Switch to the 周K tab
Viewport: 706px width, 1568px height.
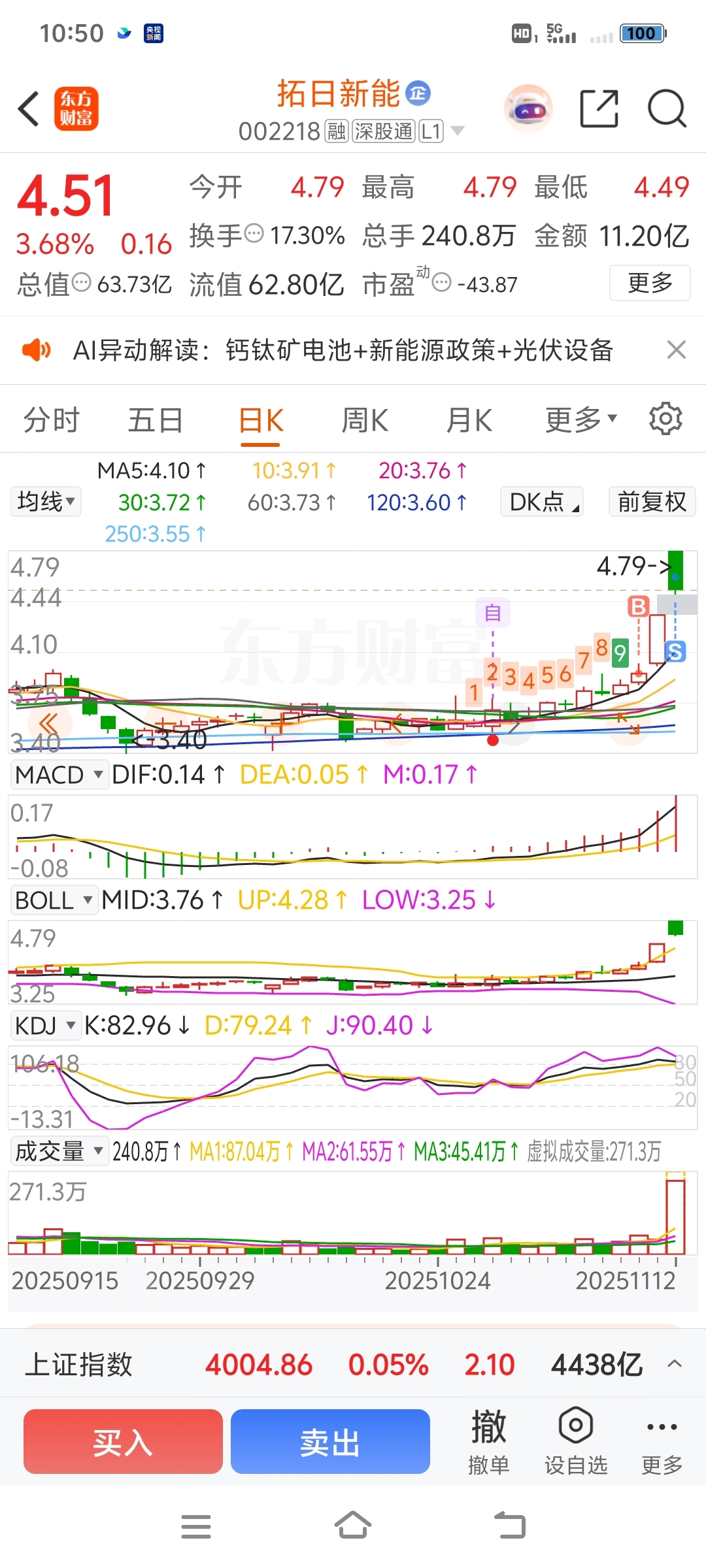point(365,420)
